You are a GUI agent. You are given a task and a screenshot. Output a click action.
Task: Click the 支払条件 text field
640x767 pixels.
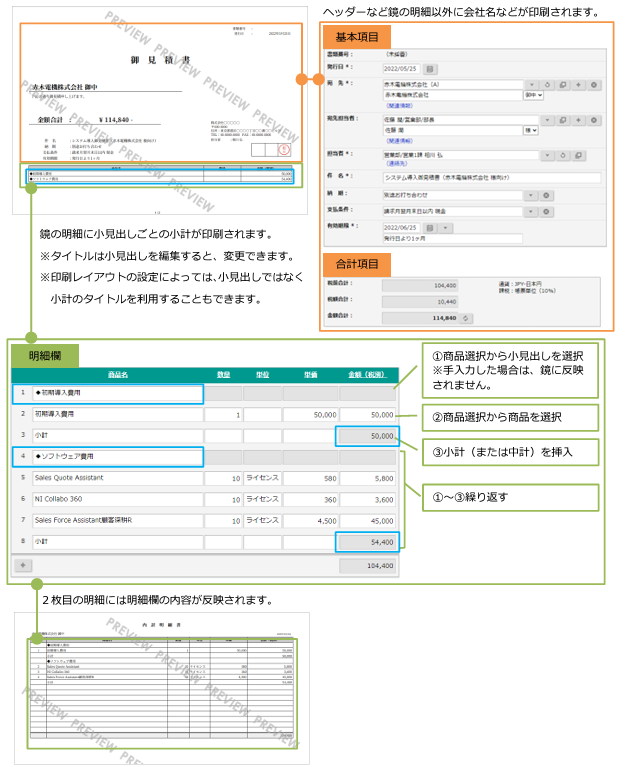(x=453, y=212)
